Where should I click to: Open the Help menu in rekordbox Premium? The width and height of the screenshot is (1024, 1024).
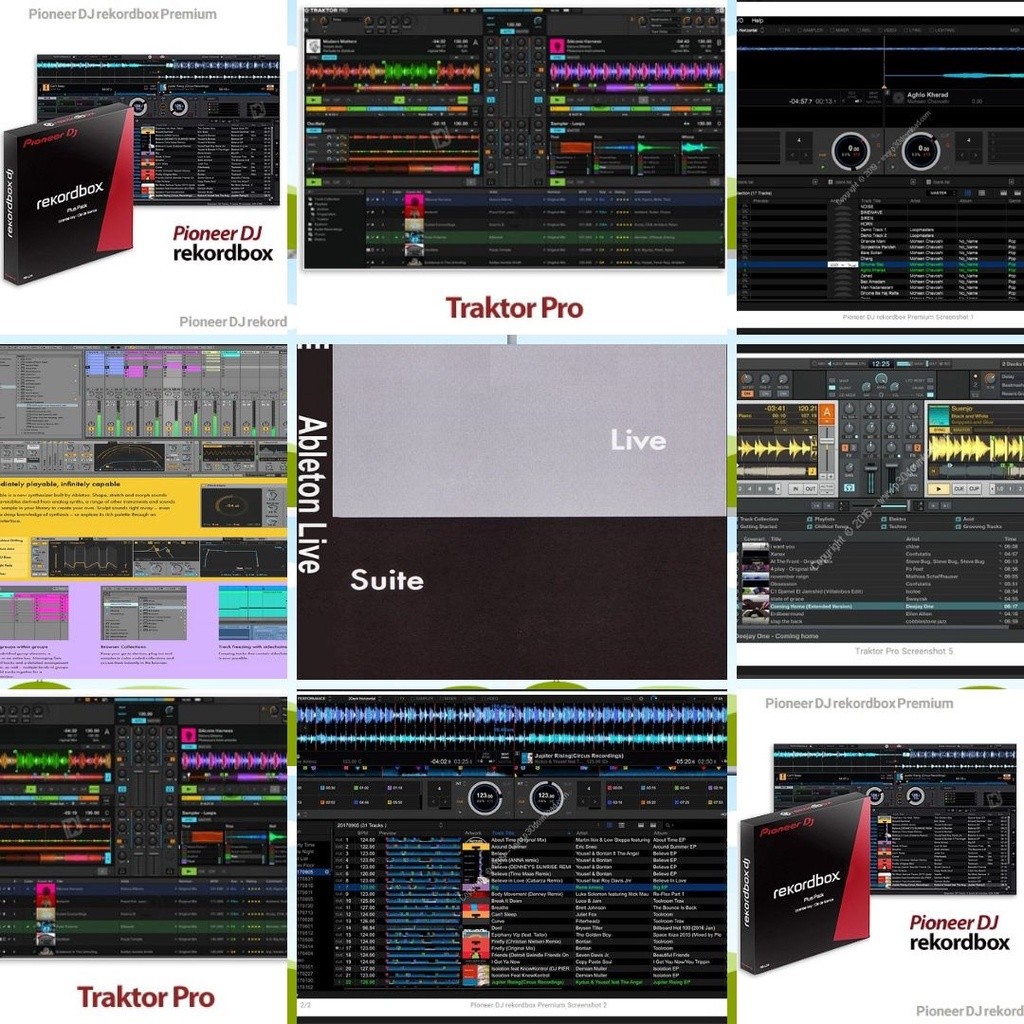[756, 19]
